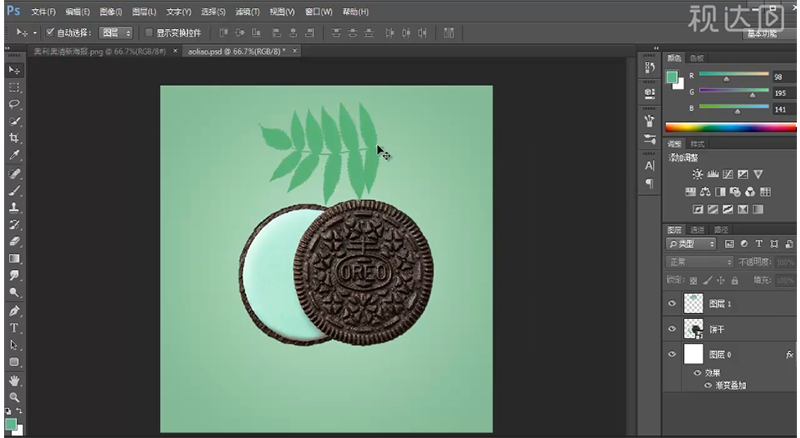The image size is (800, 438).
Task: Select the Hand tool
Action: 14,380
